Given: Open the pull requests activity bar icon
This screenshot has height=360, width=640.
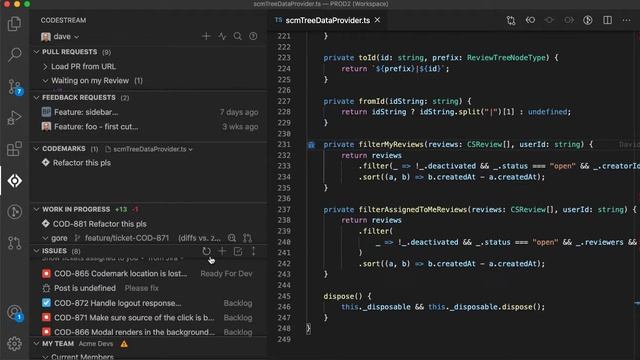Looking at the screenshot, I should [14, 243].
